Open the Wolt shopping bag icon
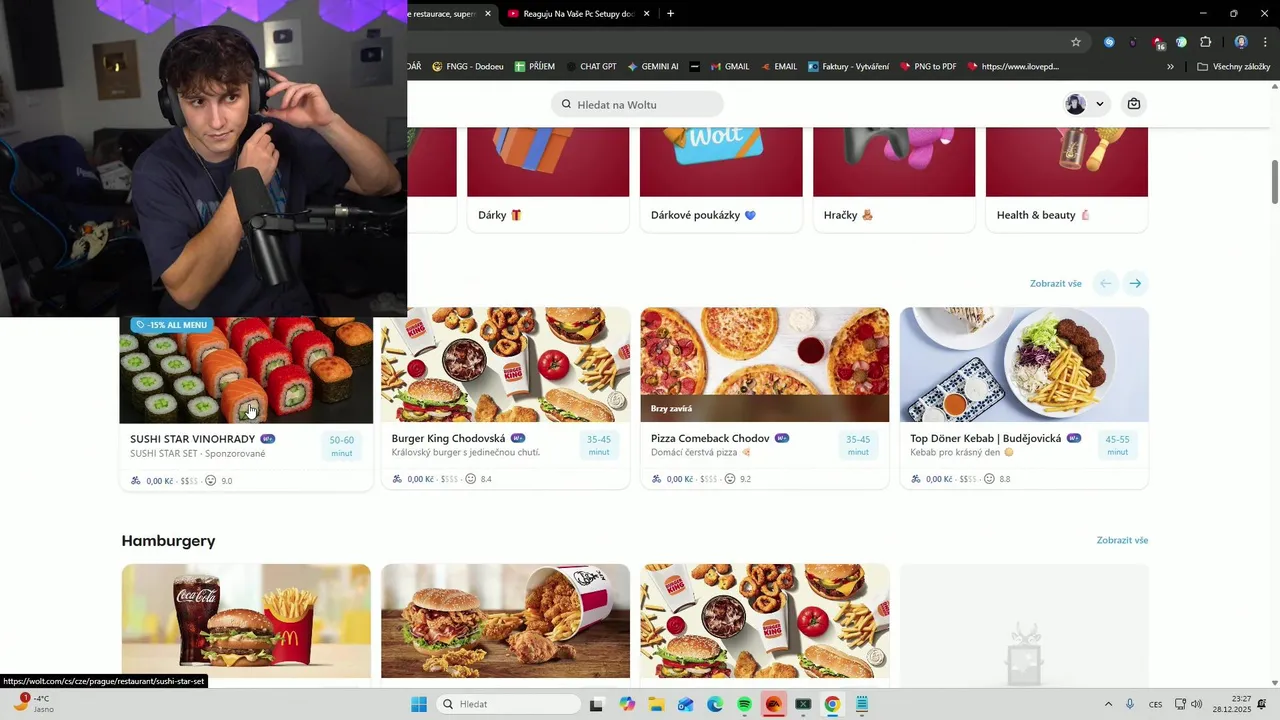The image size is (1280, 720). (x=1133, y=104)
